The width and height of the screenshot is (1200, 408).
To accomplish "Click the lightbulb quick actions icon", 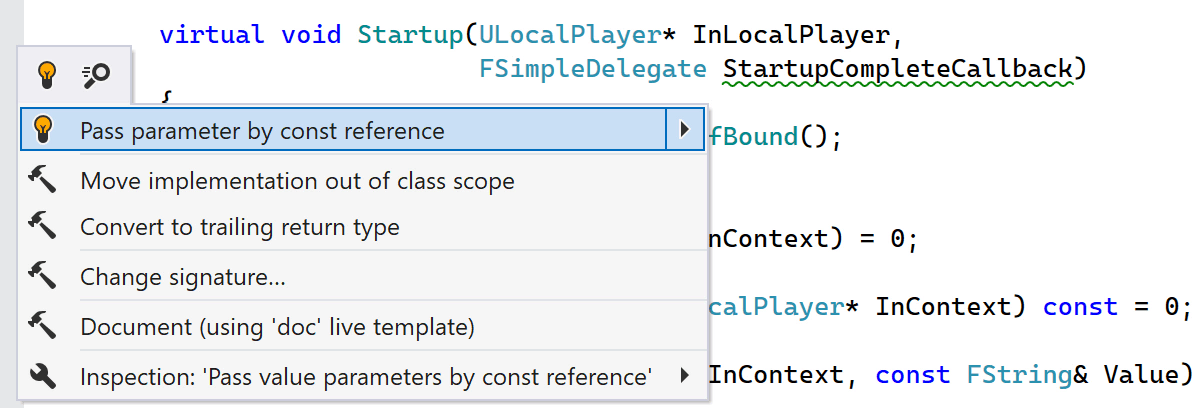I will point(47,72).
